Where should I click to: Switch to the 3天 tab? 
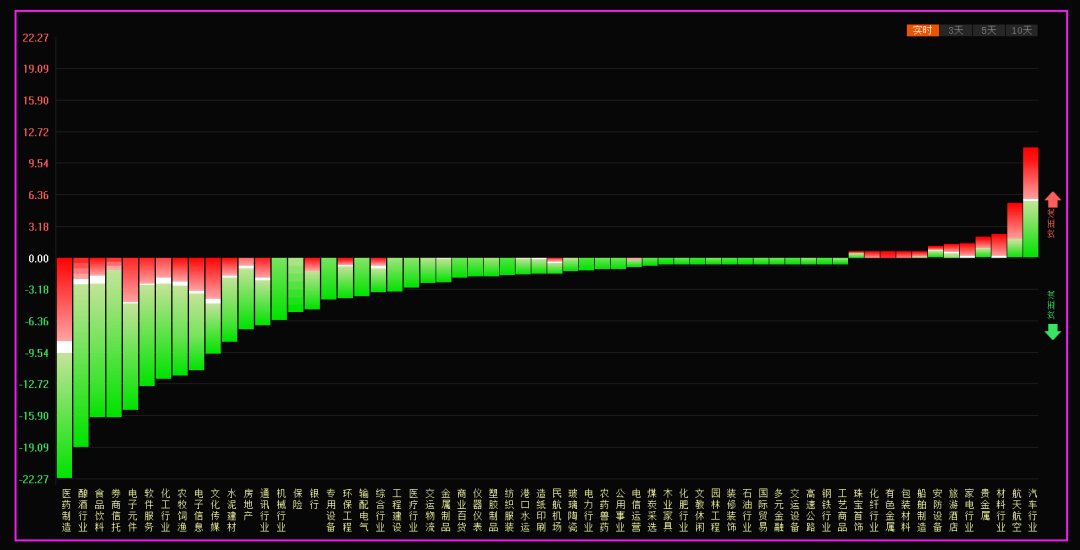pos(955,30)
